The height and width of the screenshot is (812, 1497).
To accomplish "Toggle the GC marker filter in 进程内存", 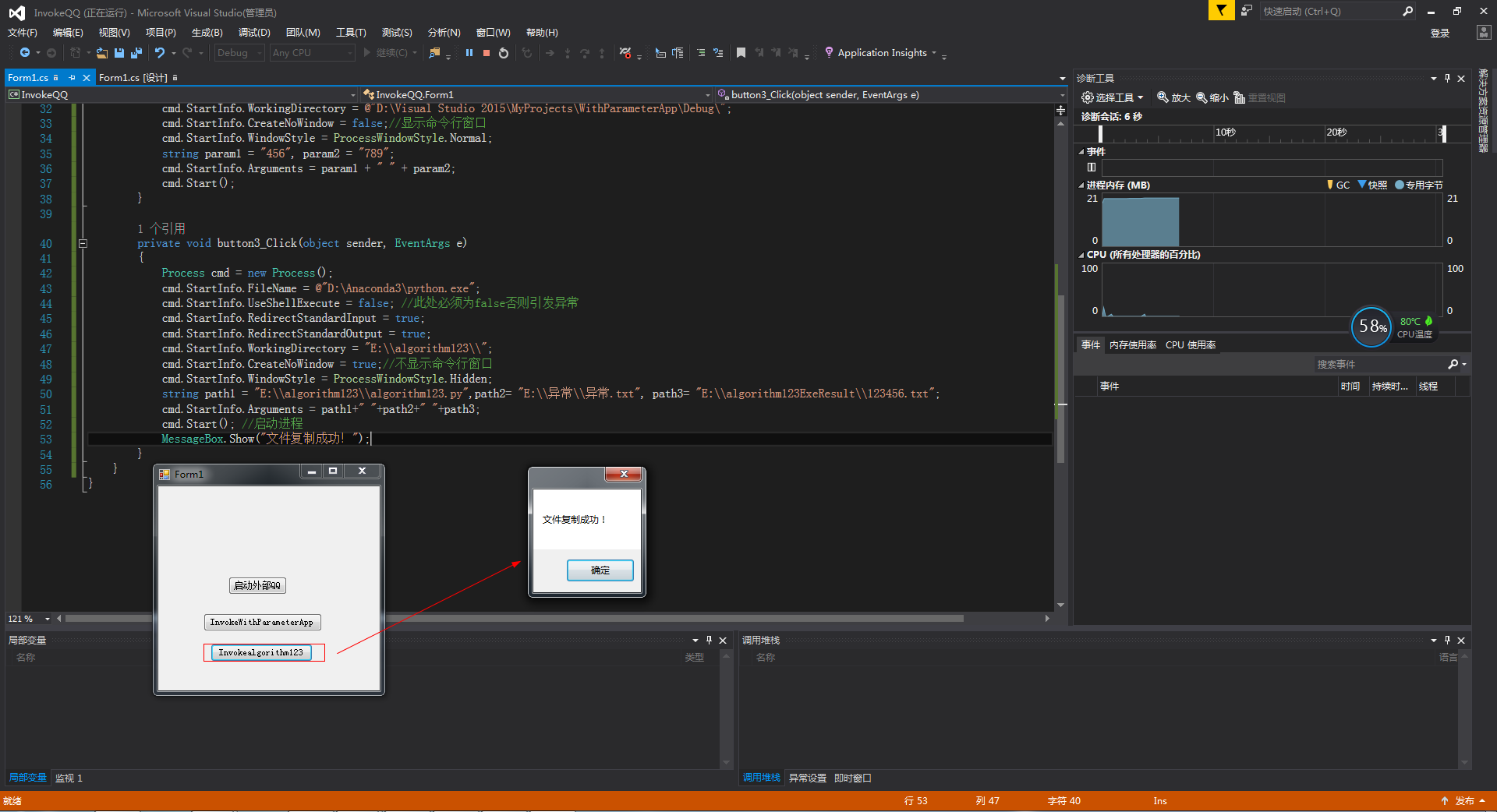I will coord(1338,185).
